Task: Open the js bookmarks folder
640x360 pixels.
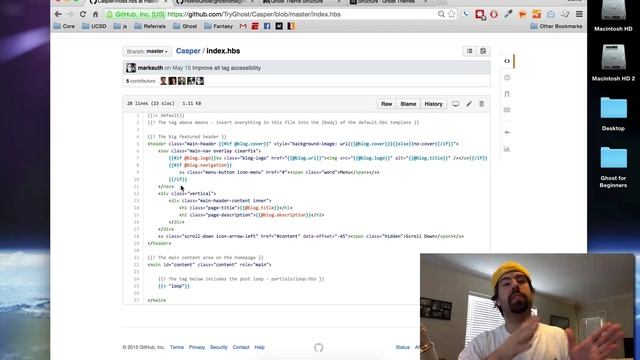Action: (120, 26)
